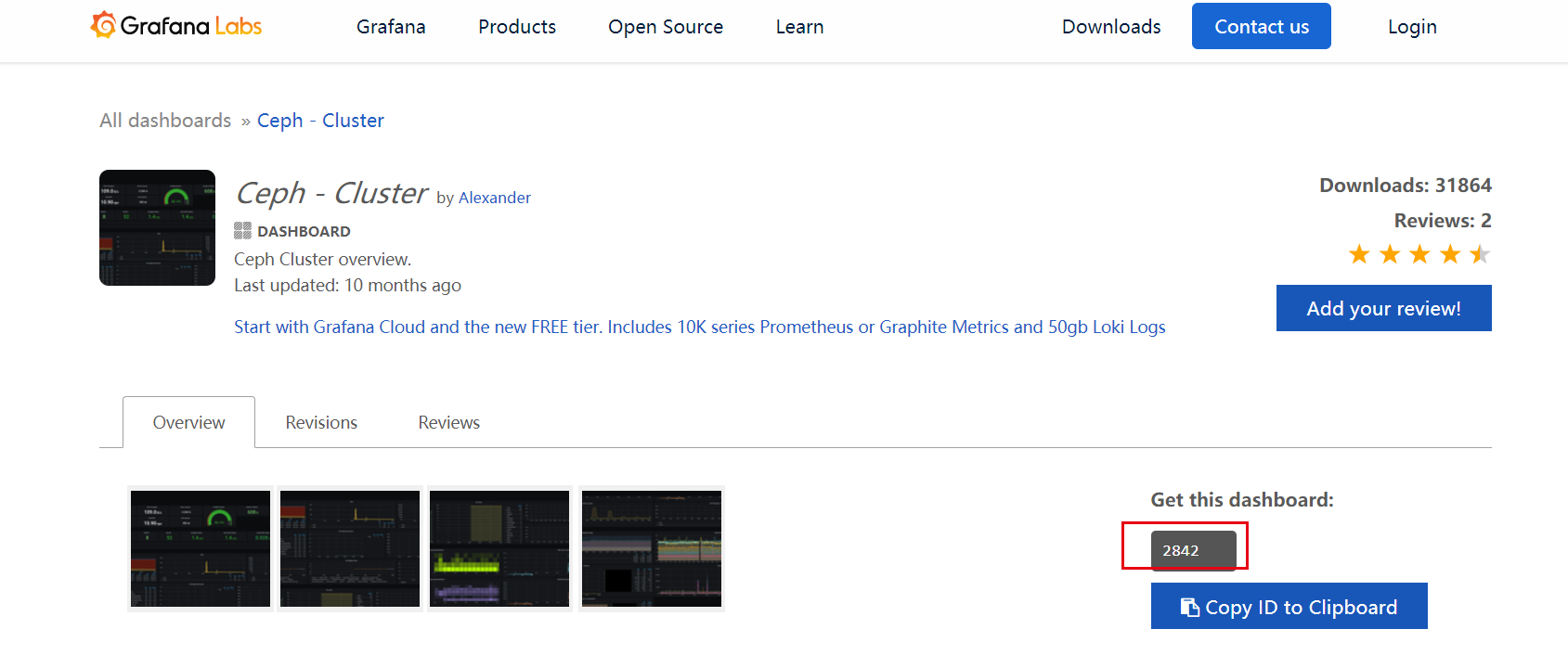Open second screenshot thumbnail

click(x=350, y=548)
